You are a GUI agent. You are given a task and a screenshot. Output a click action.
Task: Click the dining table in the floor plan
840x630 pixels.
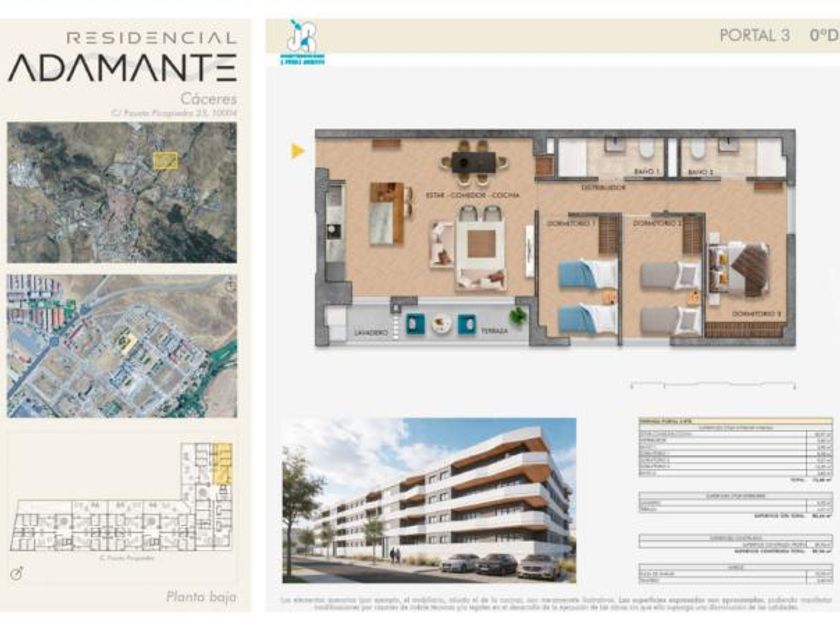tap(474, 162)
